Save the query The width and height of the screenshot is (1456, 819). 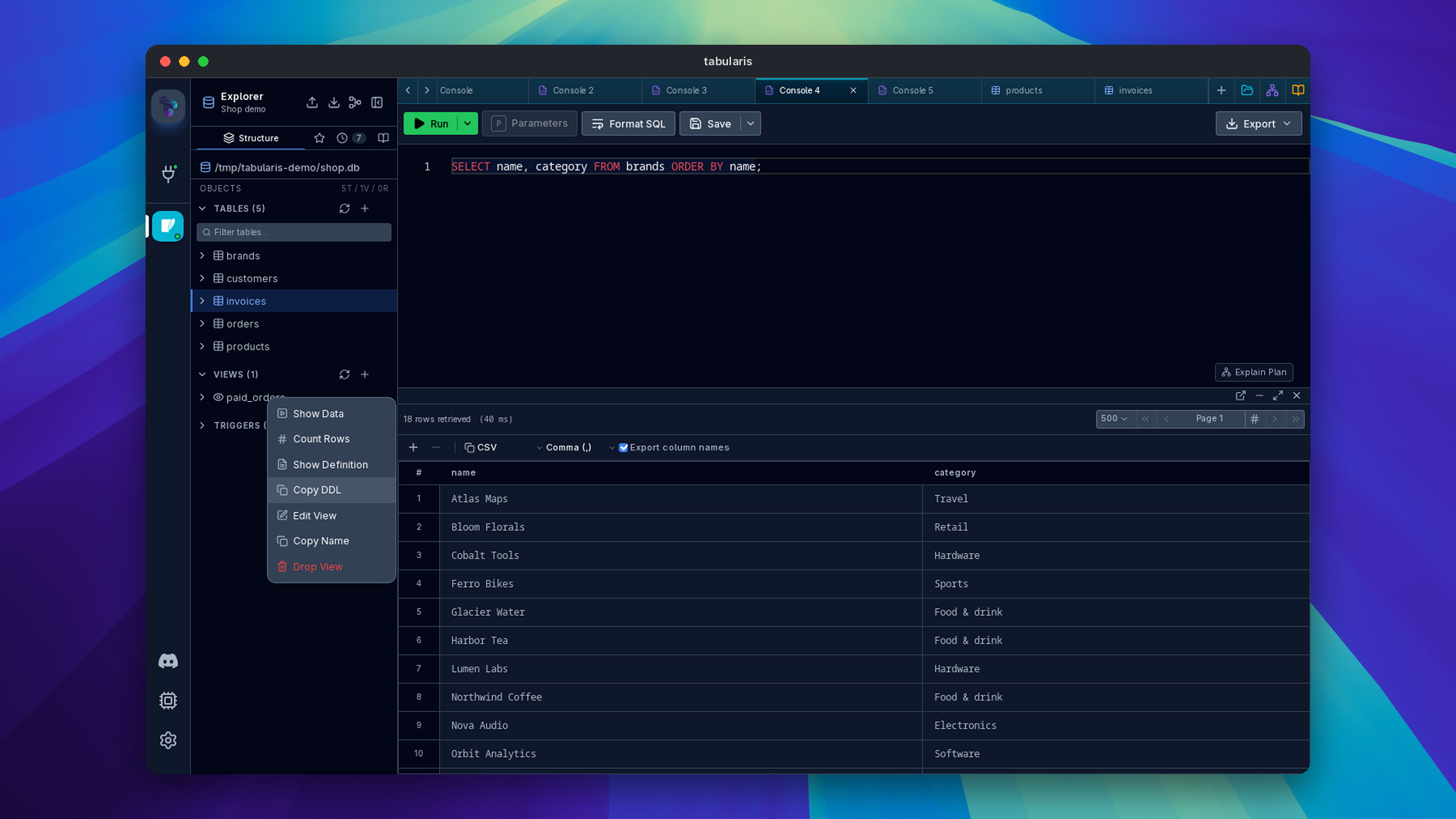(710, 124)
